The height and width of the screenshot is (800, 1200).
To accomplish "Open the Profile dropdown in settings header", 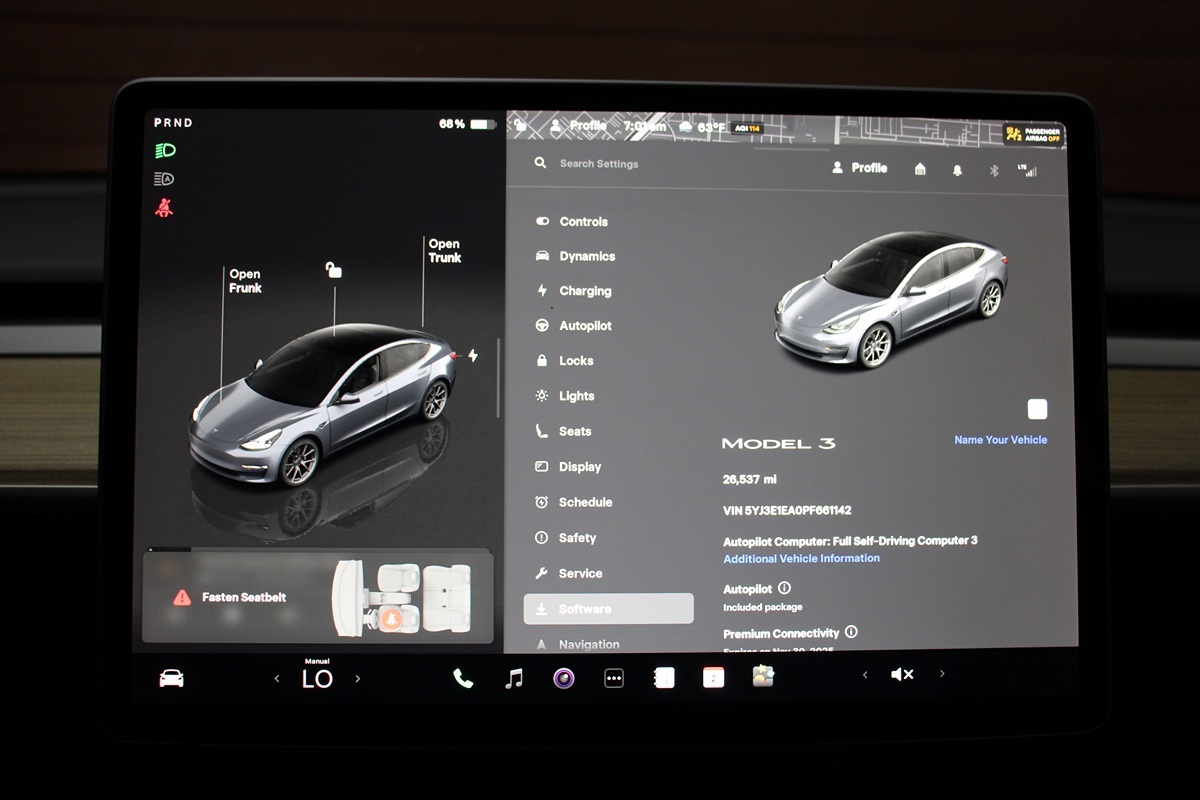I will click(860, 168).
